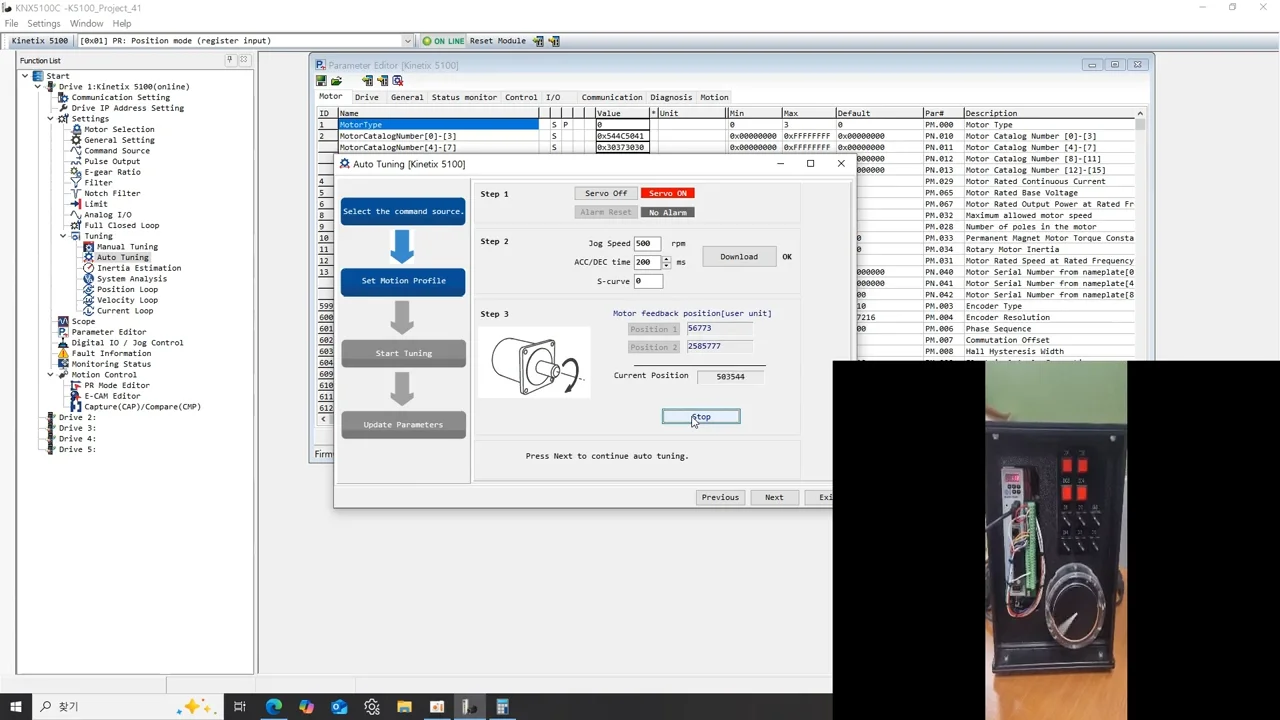Launch Microsoft Edge from the taskbar

[273, 707]
